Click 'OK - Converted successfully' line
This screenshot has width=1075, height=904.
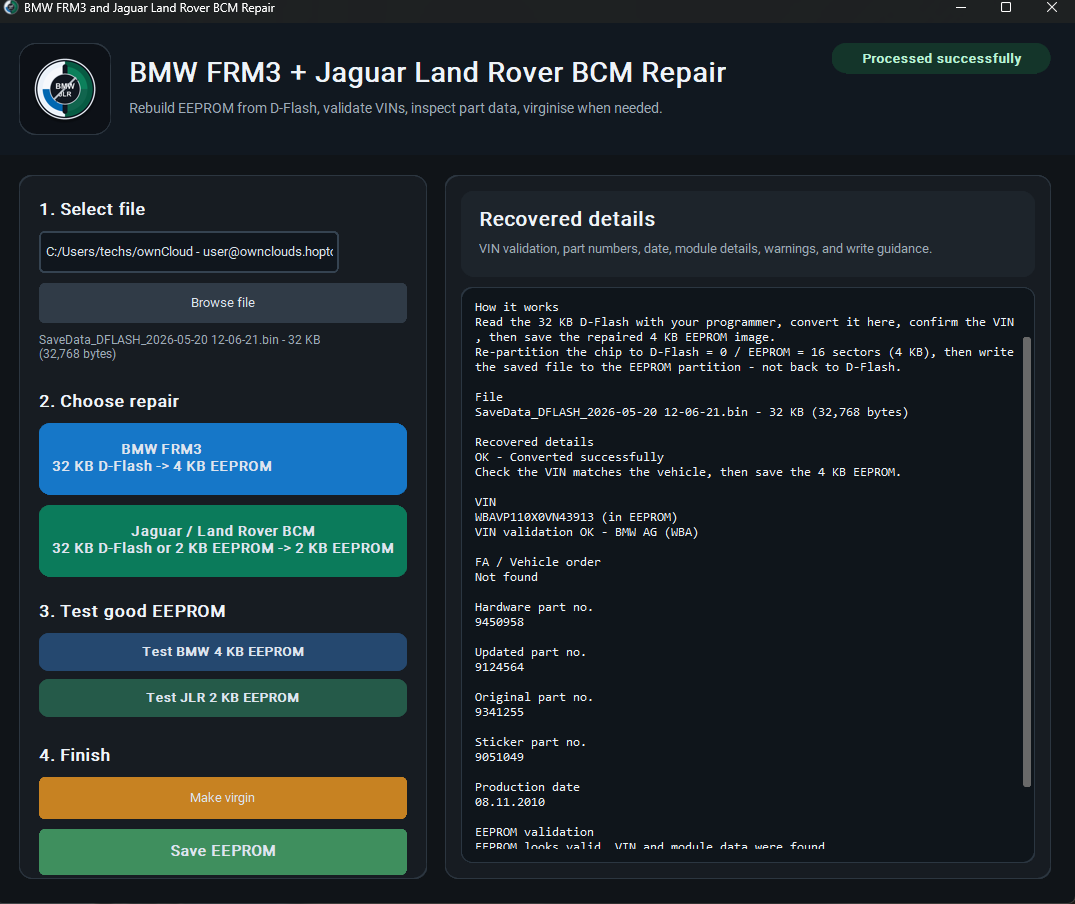(x=569, y=457)
